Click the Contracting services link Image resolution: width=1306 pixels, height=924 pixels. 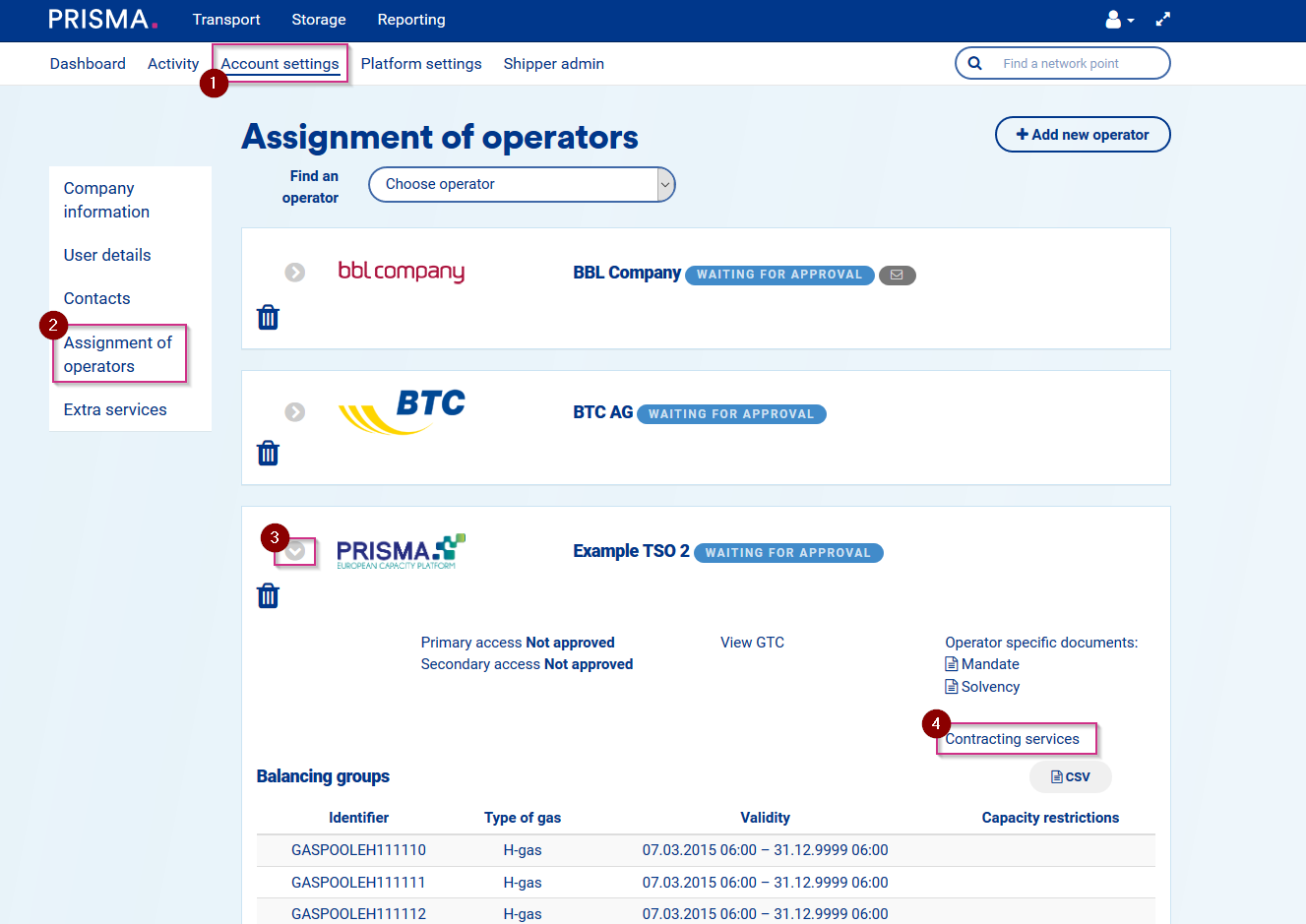pos(1013,739)
